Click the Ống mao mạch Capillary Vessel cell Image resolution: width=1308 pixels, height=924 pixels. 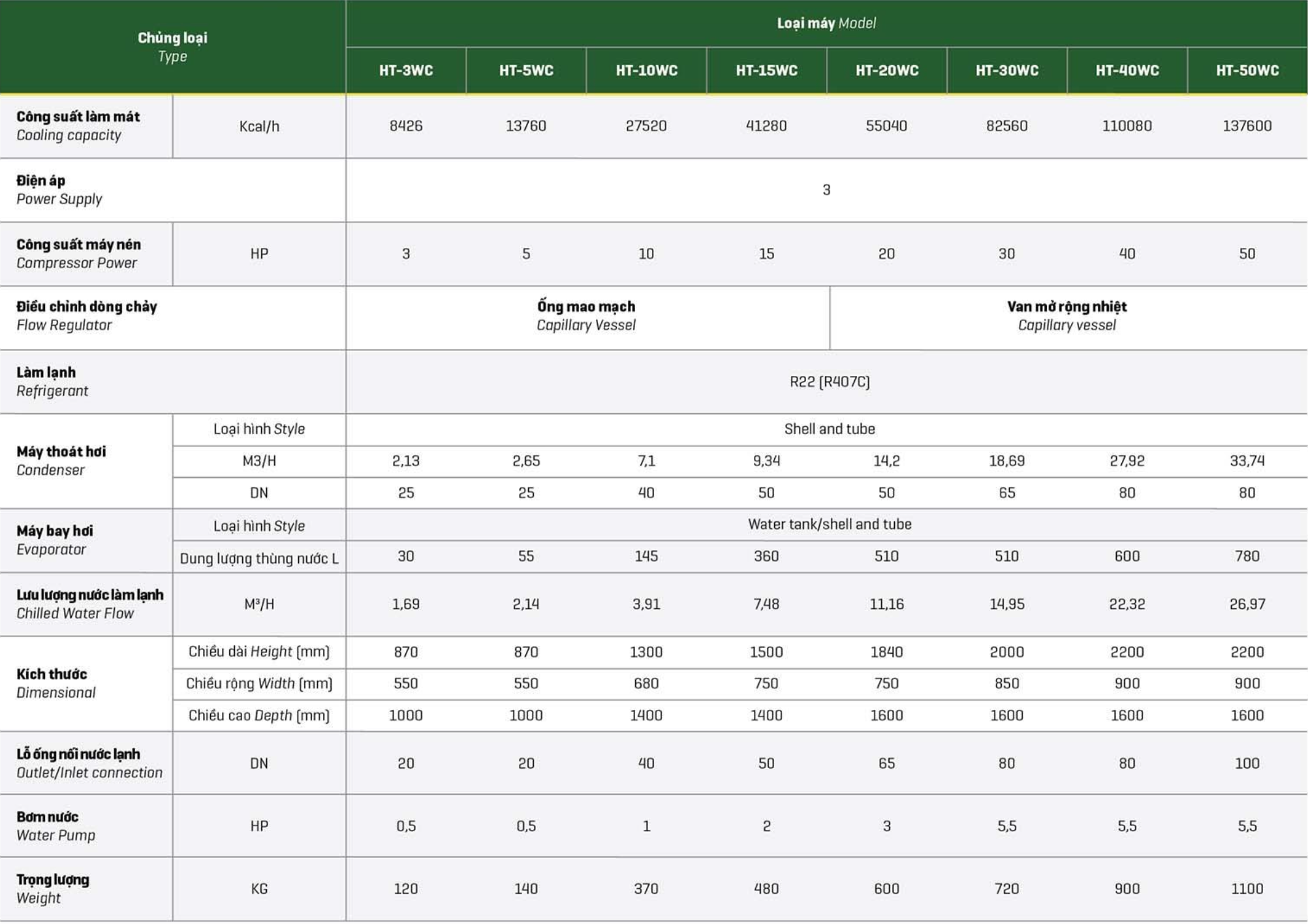(x=586, y=316)
